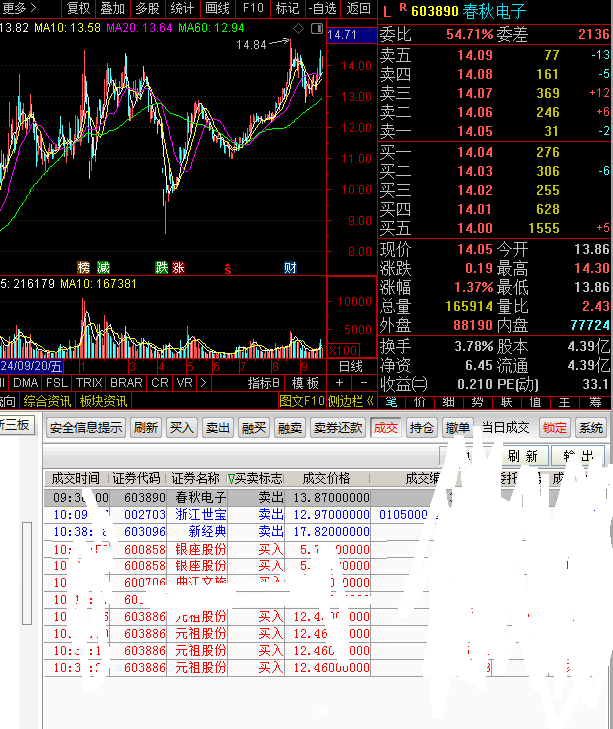Click the red S marker icon on the chart
This screenshot has height=729, width=613.
point(228,269)
